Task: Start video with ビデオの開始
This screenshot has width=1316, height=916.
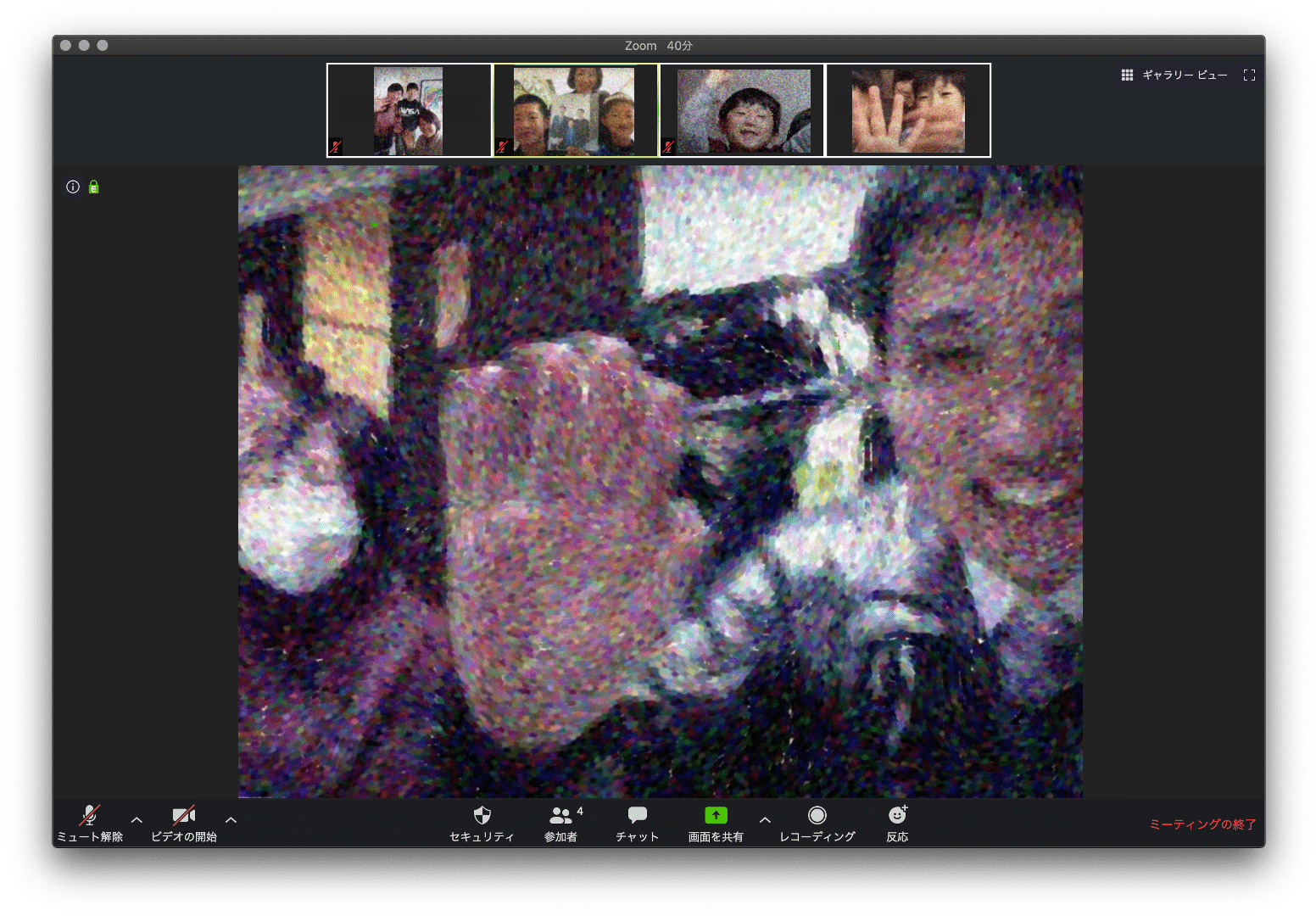Action: [184, 824]
